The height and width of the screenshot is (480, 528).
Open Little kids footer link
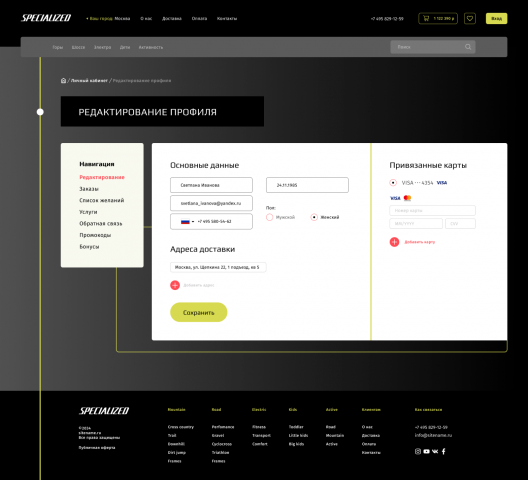pyautogui.click(x=298, y=435)
